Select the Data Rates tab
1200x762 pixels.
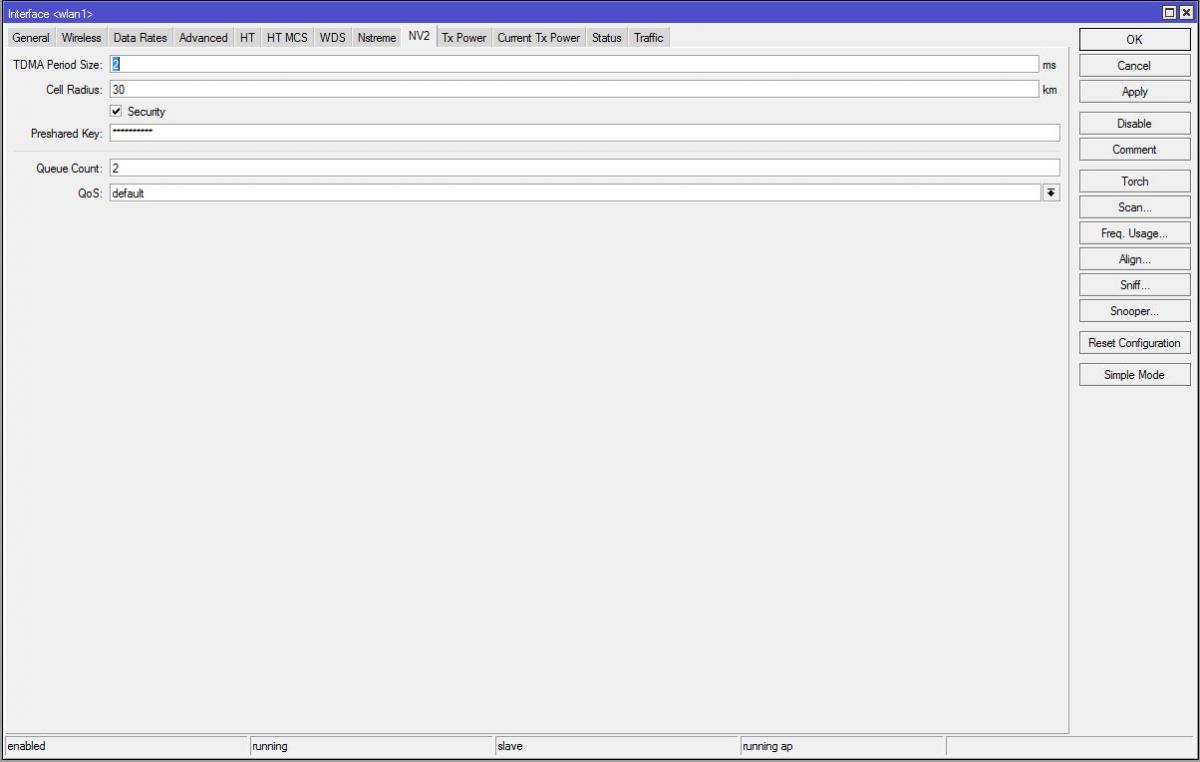pyautogui.click(x=140, y=38)
